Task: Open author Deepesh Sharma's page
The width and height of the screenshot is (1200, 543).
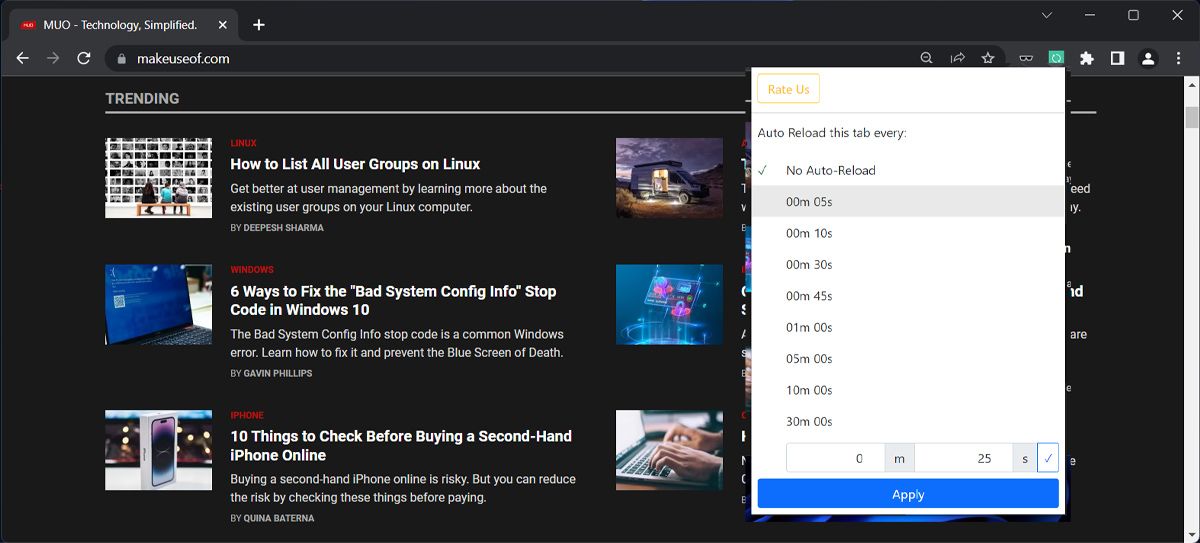Action: pos(284,228)
